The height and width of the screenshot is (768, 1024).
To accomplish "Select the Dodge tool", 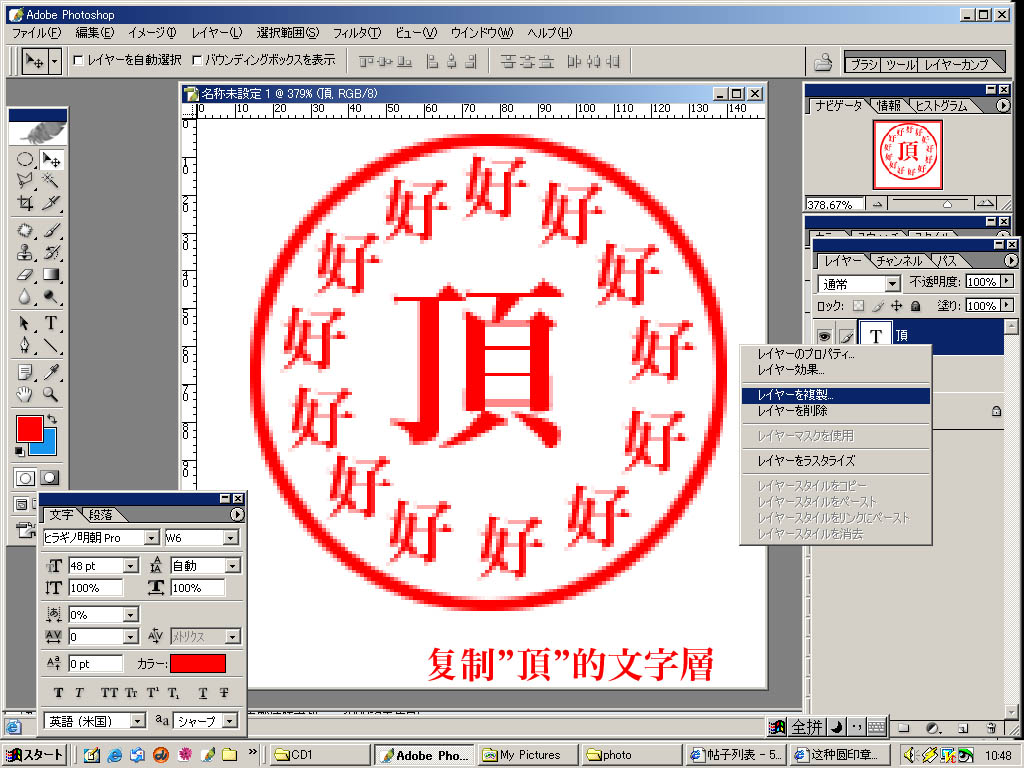I will (51, 297).
